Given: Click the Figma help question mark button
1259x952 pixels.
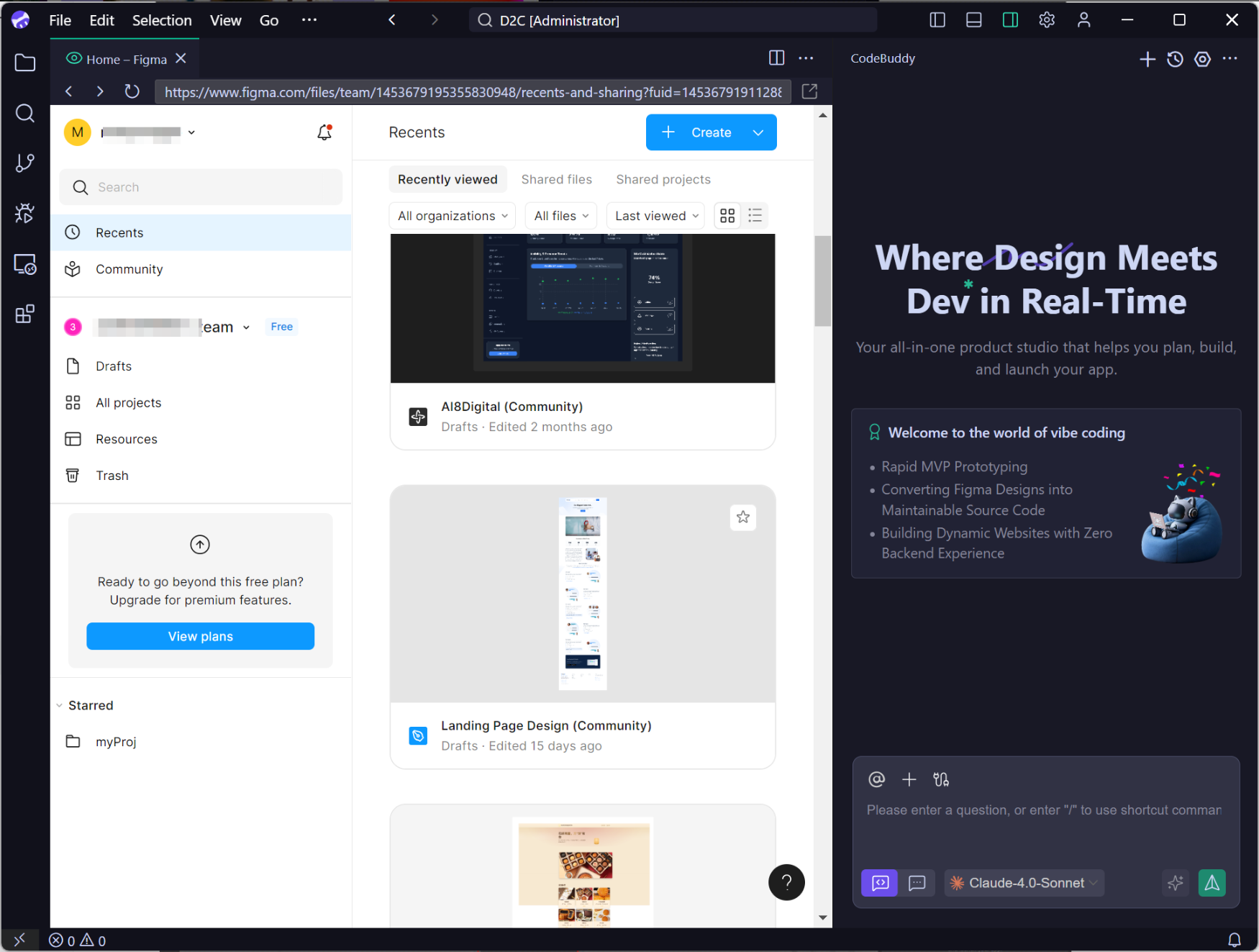Looking at the screenshot, I should 786,881.
